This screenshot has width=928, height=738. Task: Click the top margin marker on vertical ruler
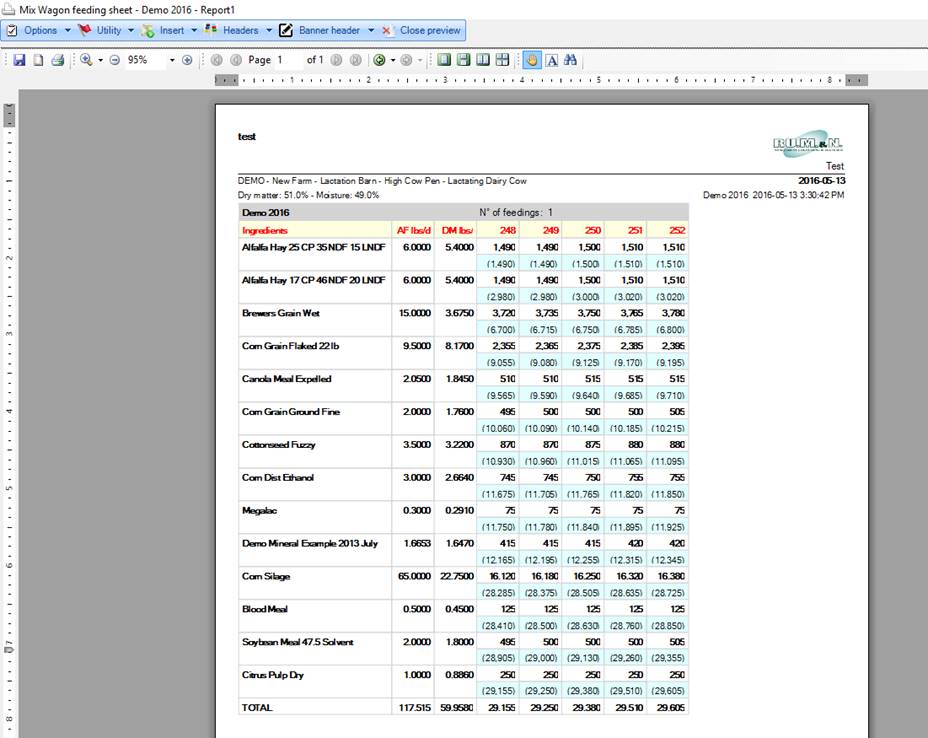9,115
